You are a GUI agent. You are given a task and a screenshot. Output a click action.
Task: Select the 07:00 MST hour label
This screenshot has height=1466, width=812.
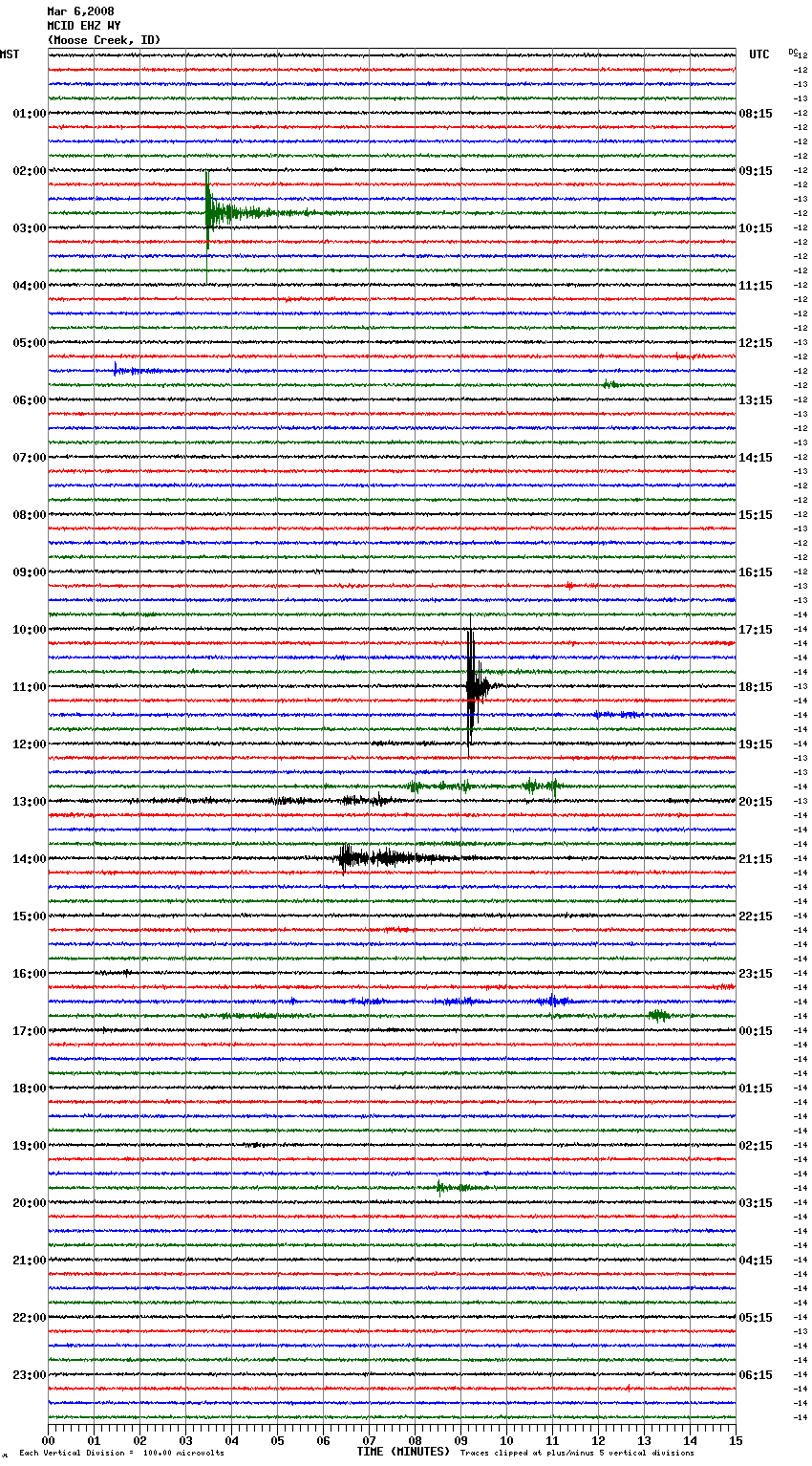(30, 458)
